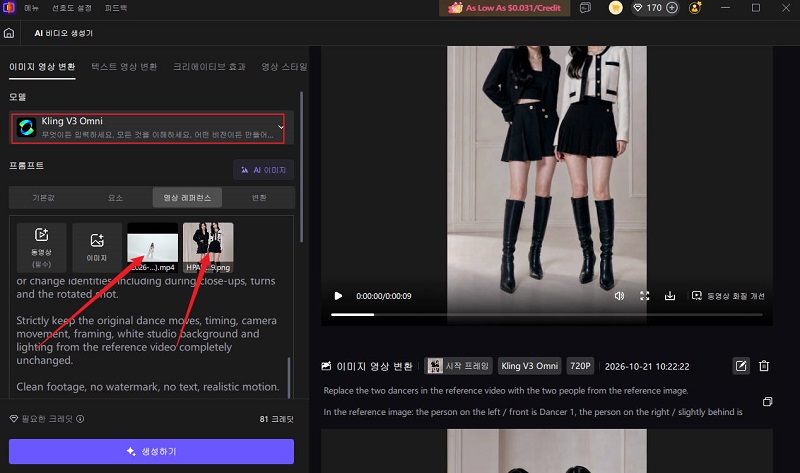Click the 81 크레딧 value
The height and width of the screenshot is (473, 800).
[x=277, y=419]
